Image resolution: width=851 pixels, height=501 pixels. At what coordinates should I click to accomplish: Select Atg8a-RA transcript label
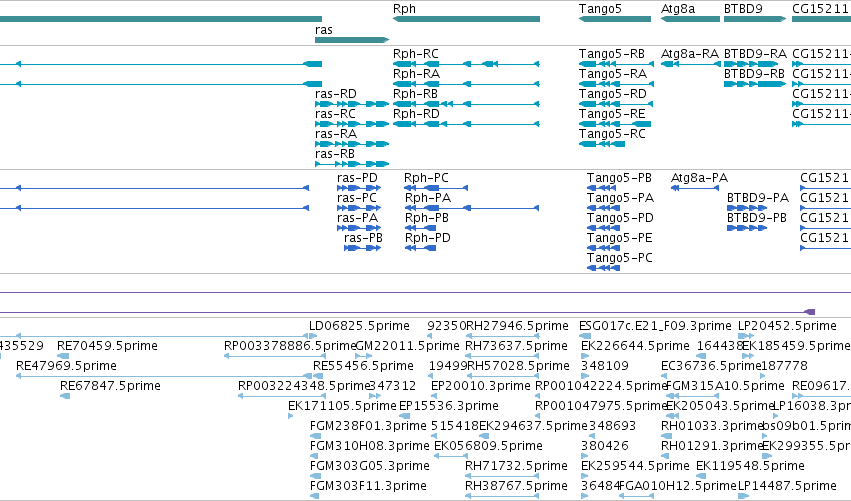click(x=689, y=54)
